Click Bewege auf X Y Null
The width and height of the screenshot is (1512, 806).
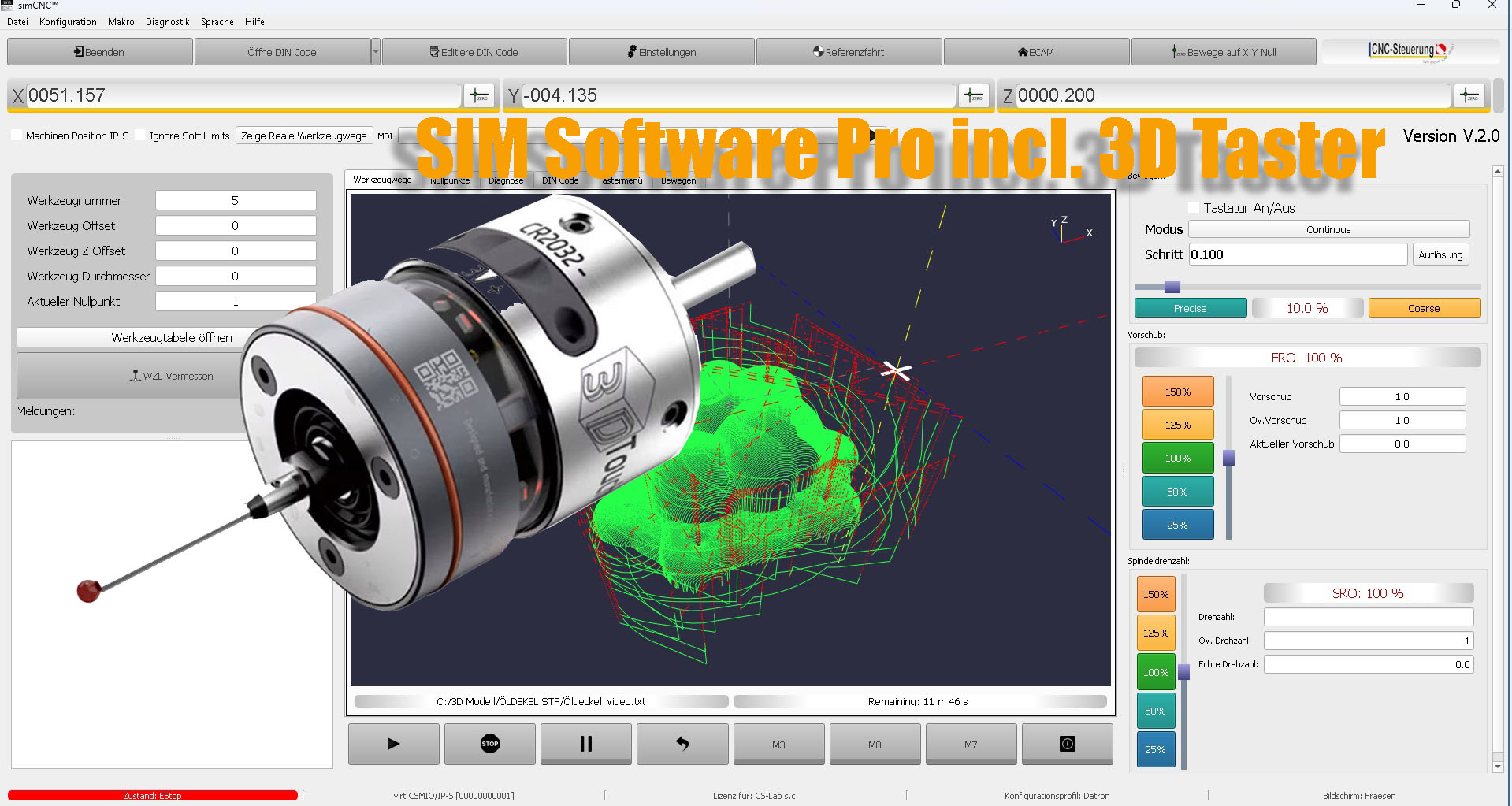pos(1224,52)
